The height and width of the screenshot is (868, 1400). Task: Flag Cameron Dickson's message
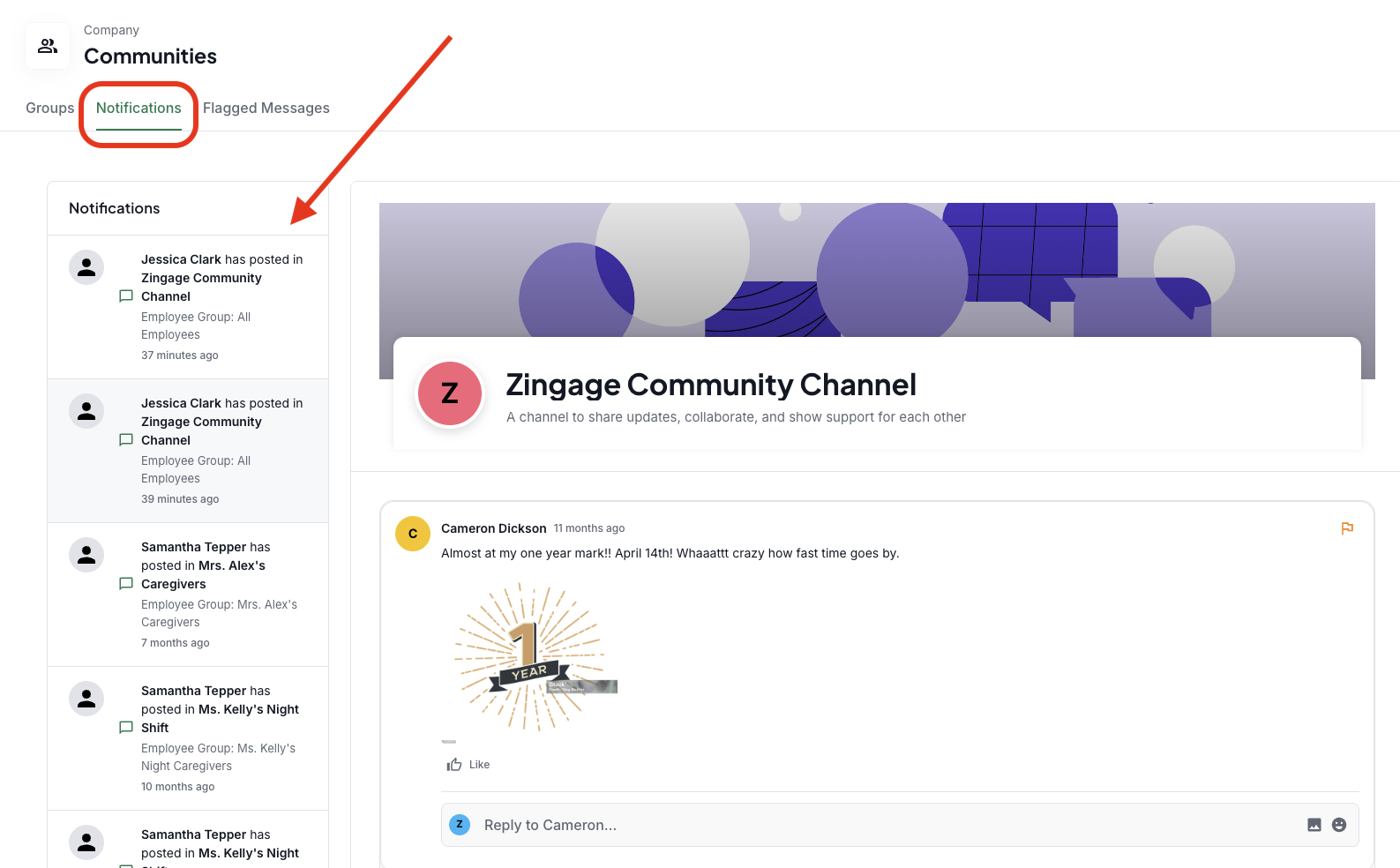click(x=1347, y=528)
